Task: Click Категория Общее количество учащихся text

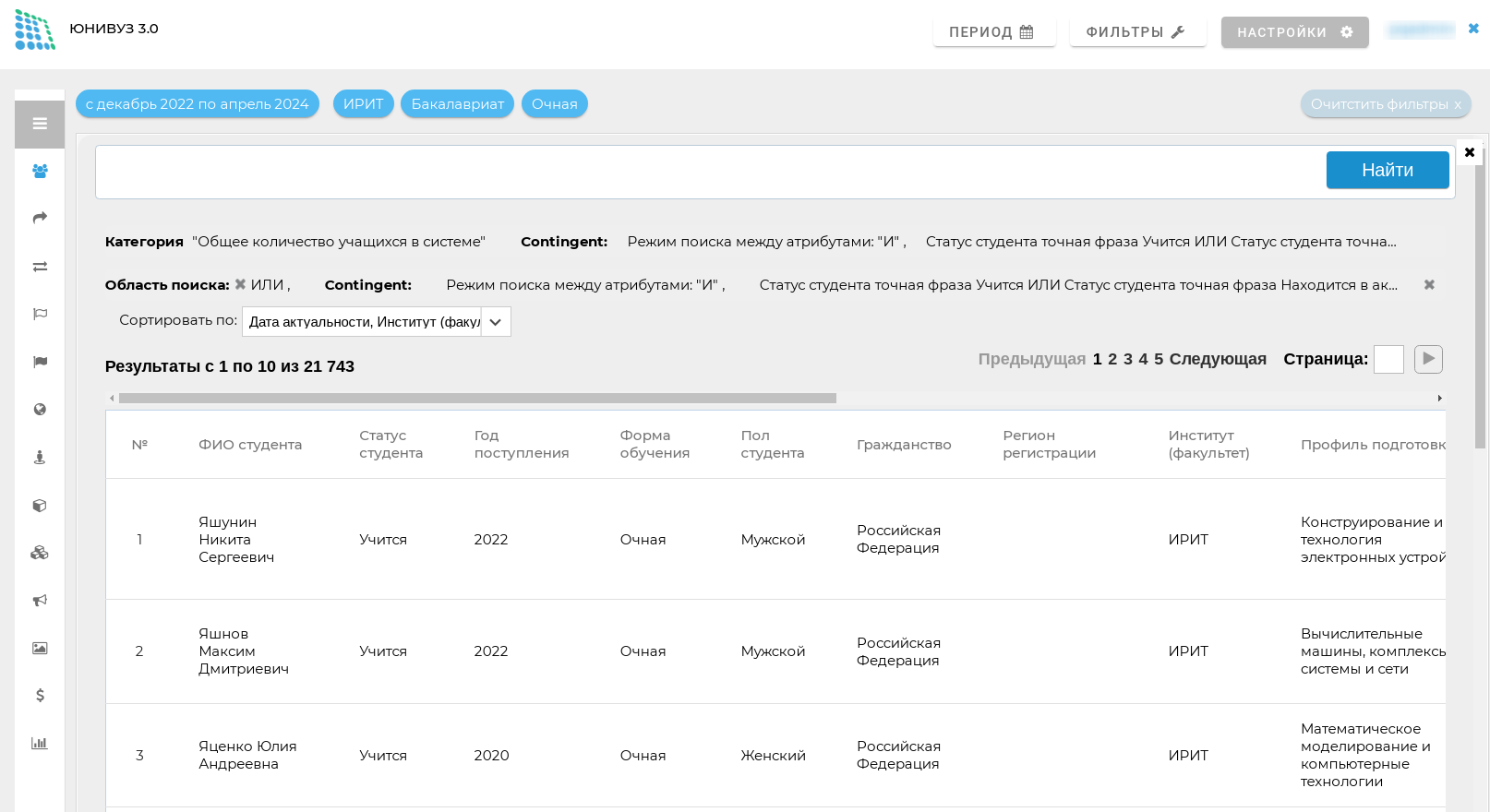Action: click(x=295, y=242)
